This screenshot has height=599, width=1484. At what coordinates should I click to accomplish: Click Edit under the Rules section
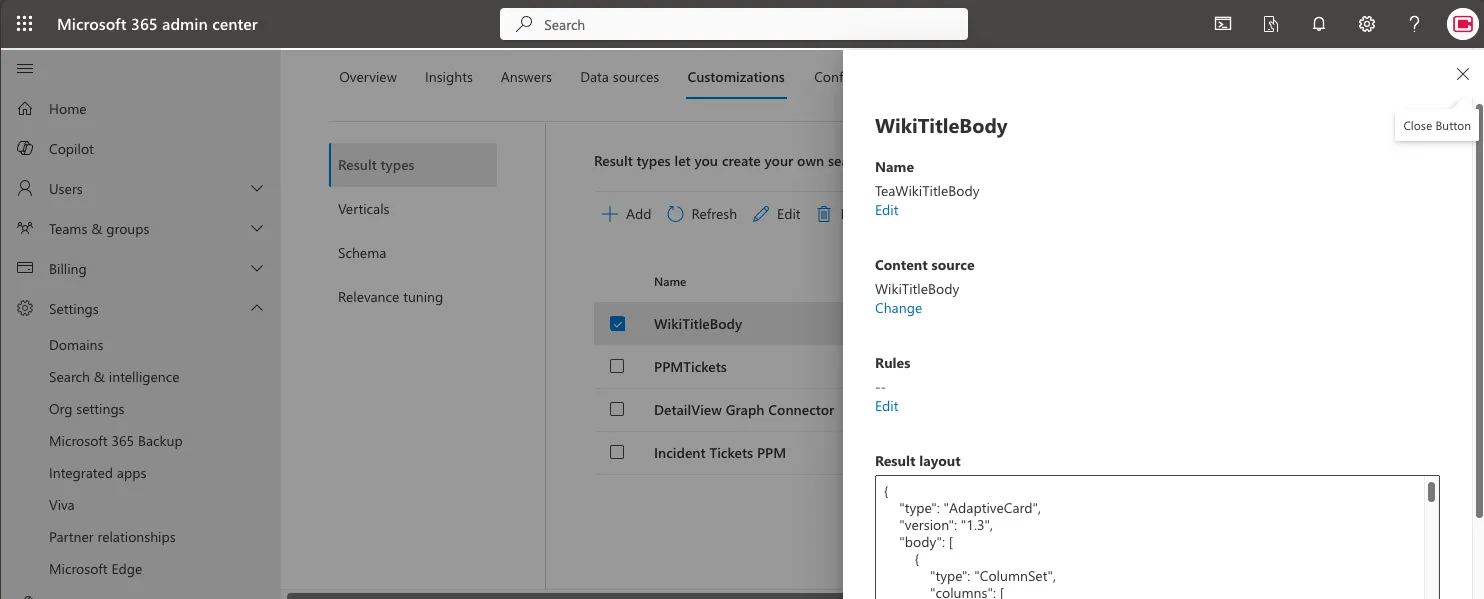(x=886, y=406)
